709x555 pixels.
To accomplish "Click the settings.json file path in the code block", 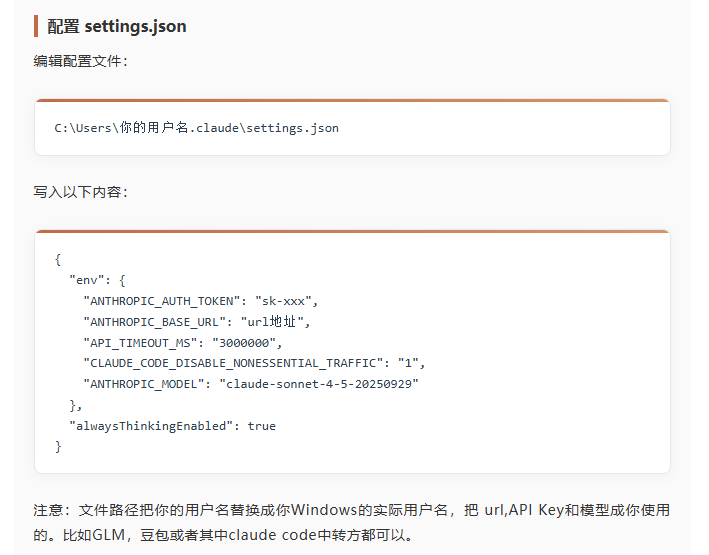I will point(197,128).
